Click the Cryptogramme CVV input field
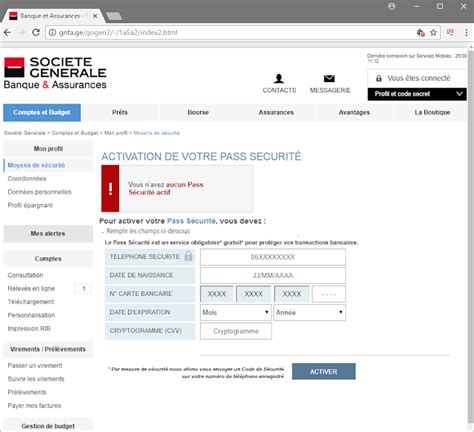 click(x=236, y=331)
